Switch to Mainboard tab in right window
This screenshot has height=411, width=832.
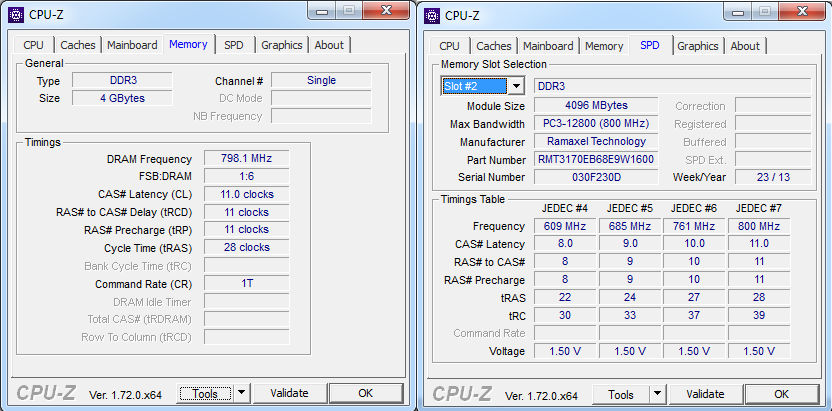548,46
